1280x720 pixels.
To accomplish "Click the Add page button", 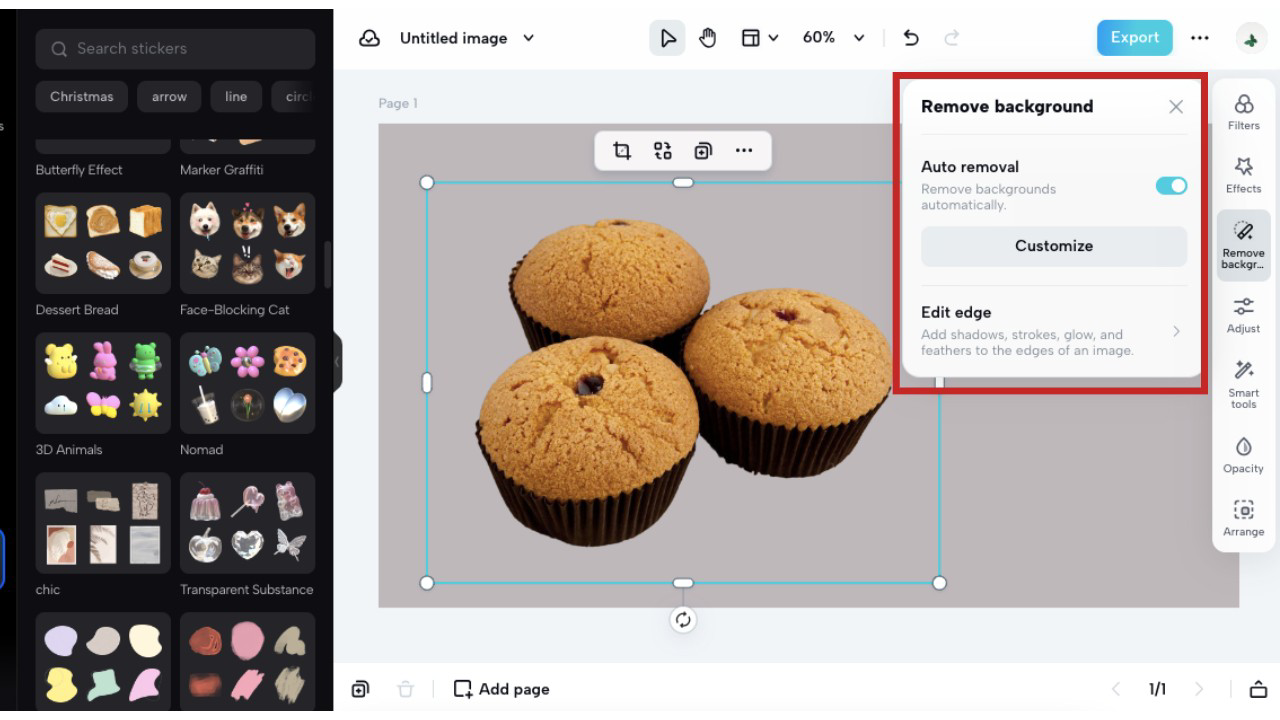I will 501,689.
